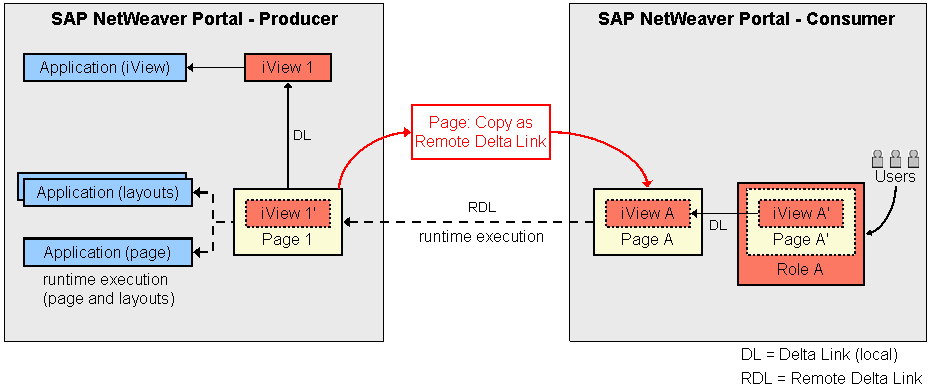Click the Page 1 label
Viewport: 936px width, 388px height.
tap(288, 240)
